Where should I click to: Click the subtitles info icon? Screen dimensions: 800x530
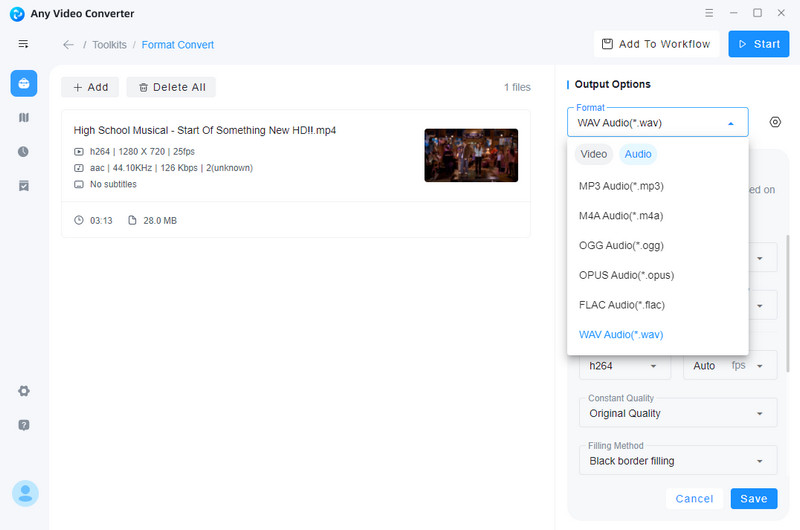tap(79, 184)
